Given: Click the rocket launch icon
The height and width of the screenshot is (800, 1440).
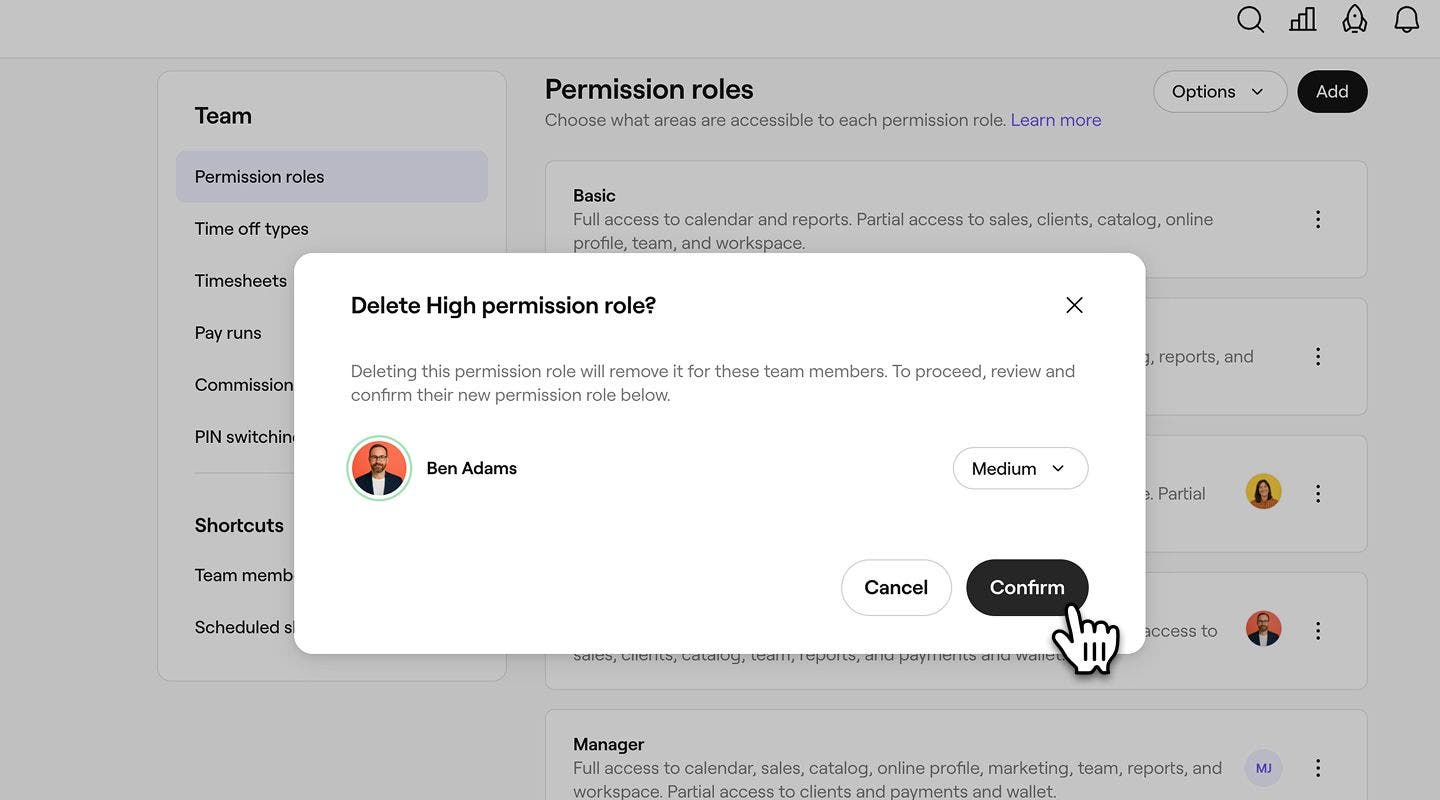Looking at the screenshot, I should 1354,19.
